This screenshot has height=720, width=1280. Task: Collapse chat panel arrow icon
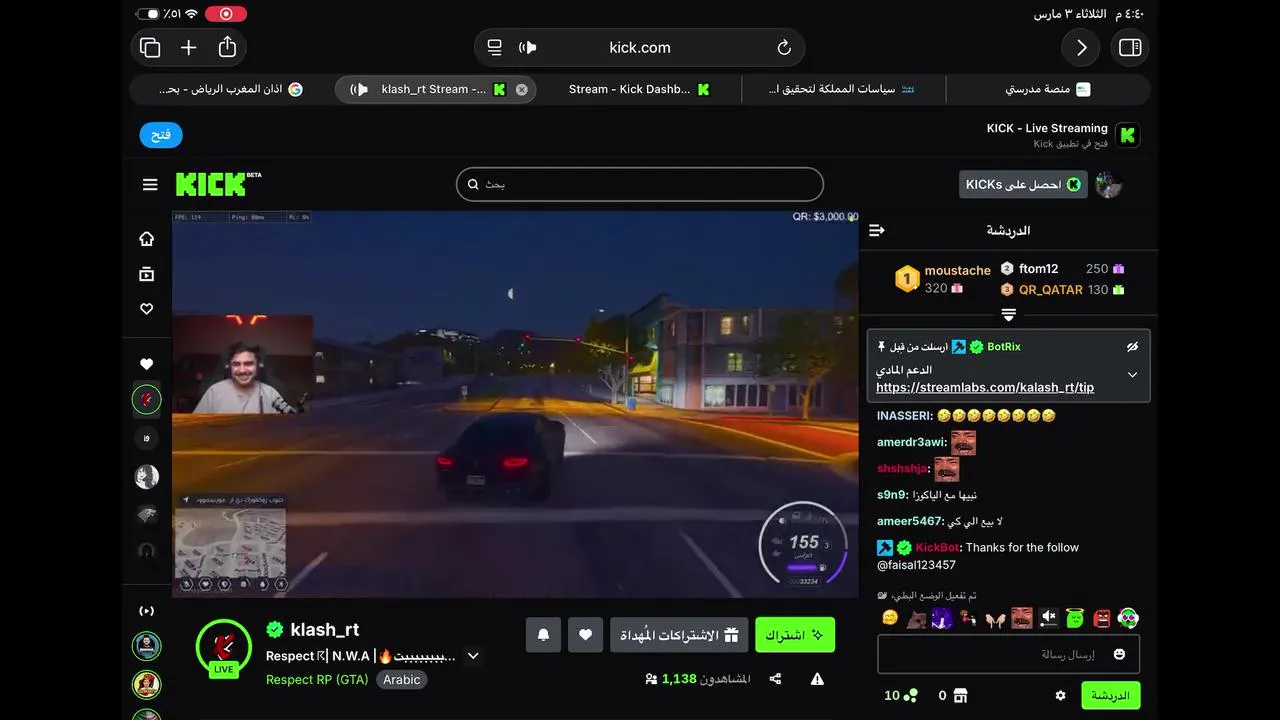click(877, 230)
